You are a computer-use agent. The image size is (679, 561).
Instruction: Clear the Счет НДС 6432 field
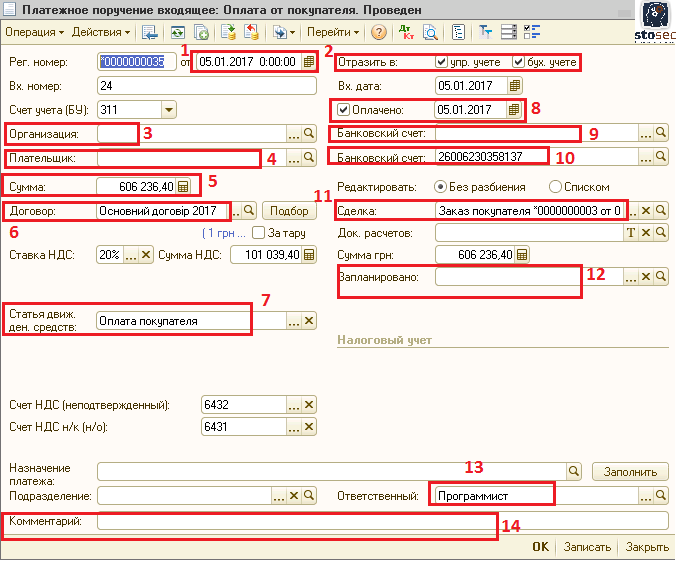[309, 405]
